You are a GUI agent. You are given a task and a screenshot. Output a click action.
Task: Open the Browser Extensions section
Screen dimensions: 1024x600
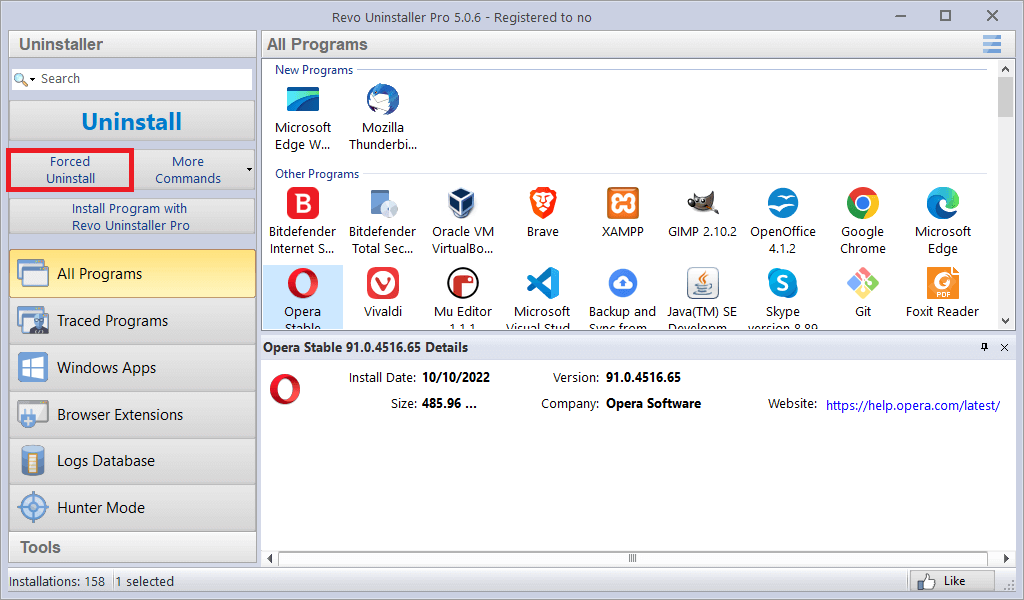click(x=131, y=414)
